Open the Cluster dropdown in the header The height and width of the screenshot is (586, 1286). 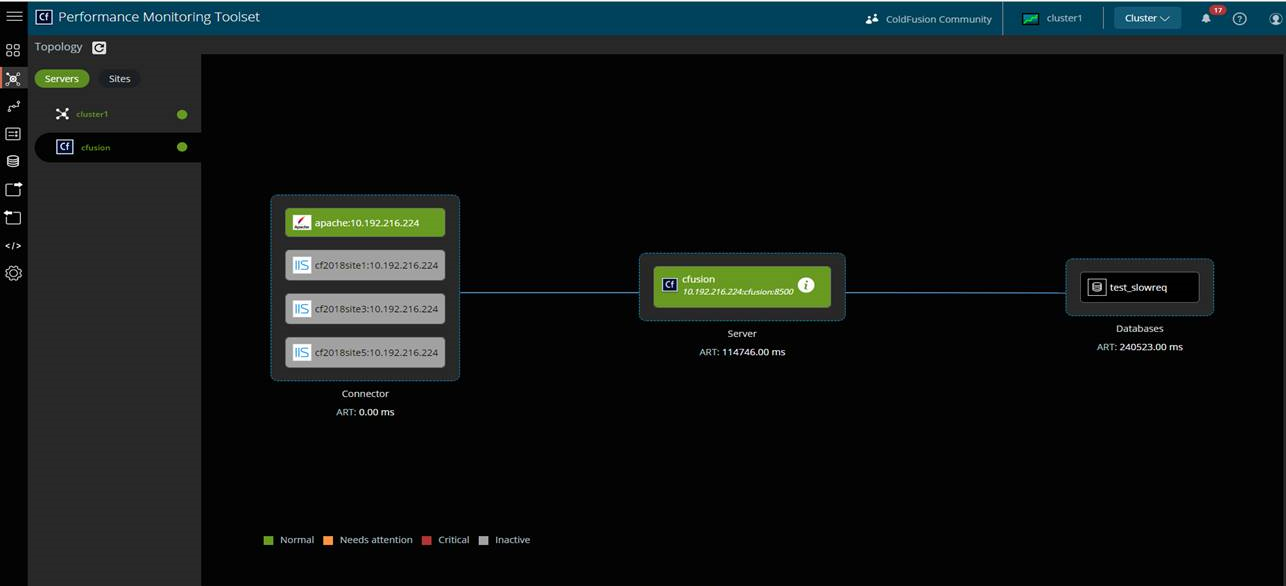1147,18
